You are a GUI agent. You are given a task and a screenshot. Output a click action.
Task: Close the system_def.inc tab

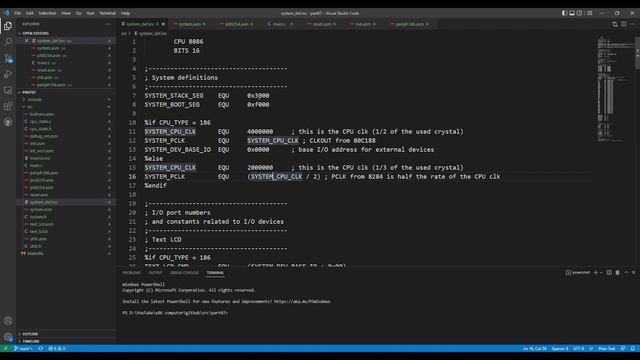(x=163, y=24)
